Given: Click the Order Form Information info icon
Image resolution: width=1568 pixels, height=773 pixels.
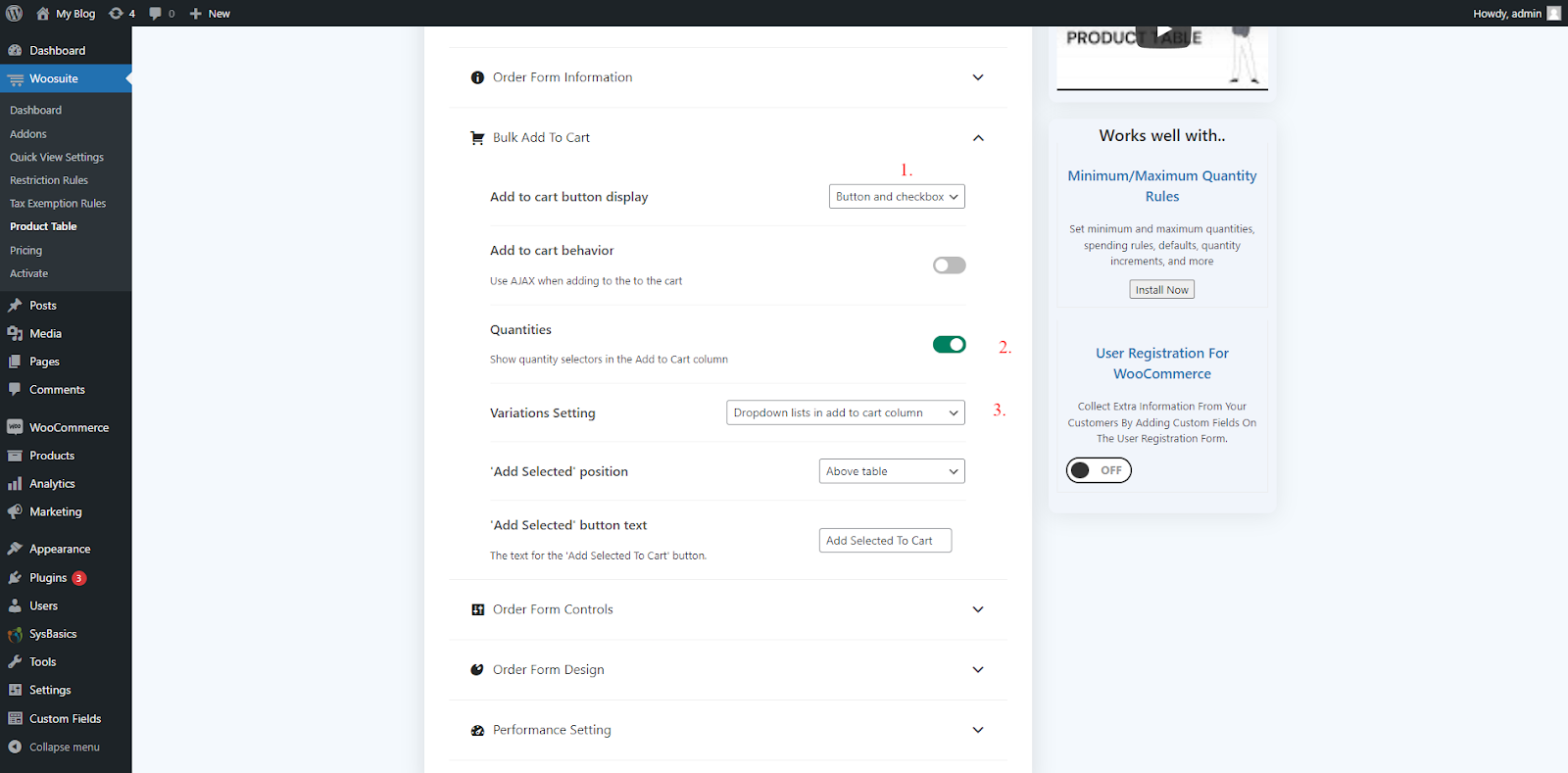Looking at the screenshot, I should click(477, 77).
